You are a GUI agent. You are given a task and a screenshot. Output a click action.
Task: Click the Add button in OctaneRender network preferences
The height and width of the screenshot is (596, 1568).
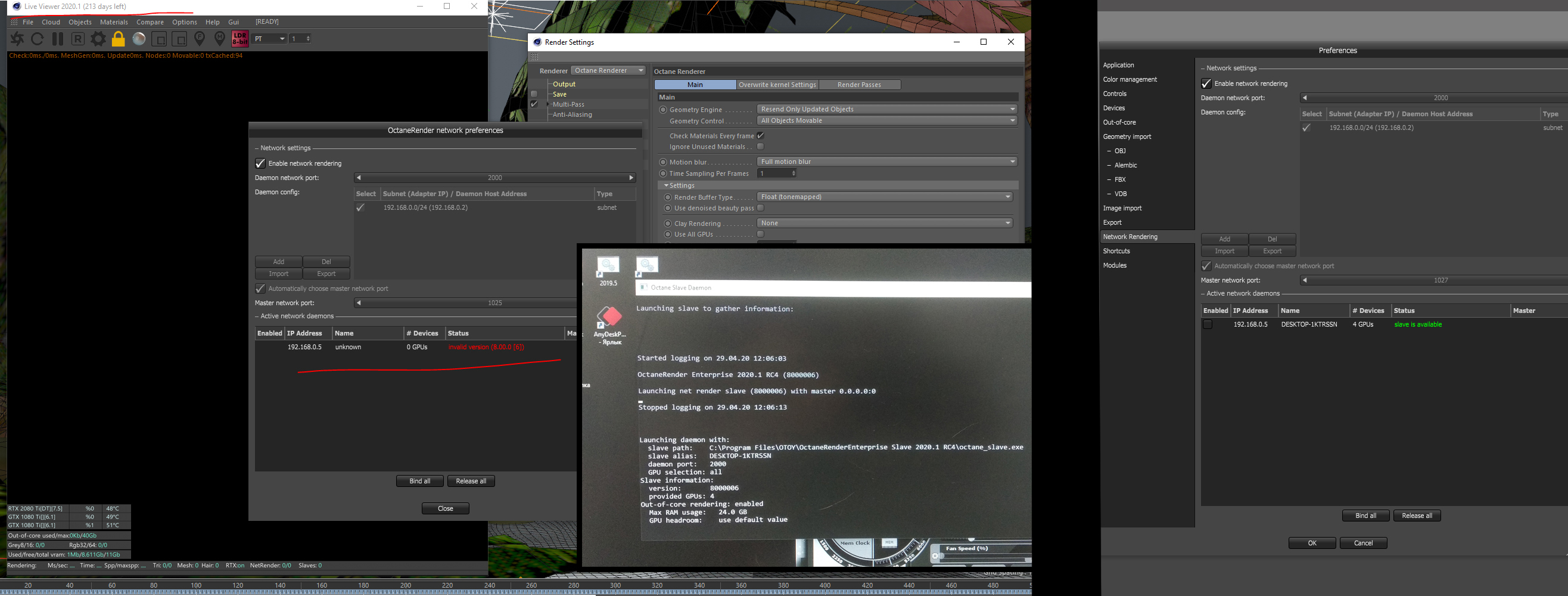click(279, 262)
